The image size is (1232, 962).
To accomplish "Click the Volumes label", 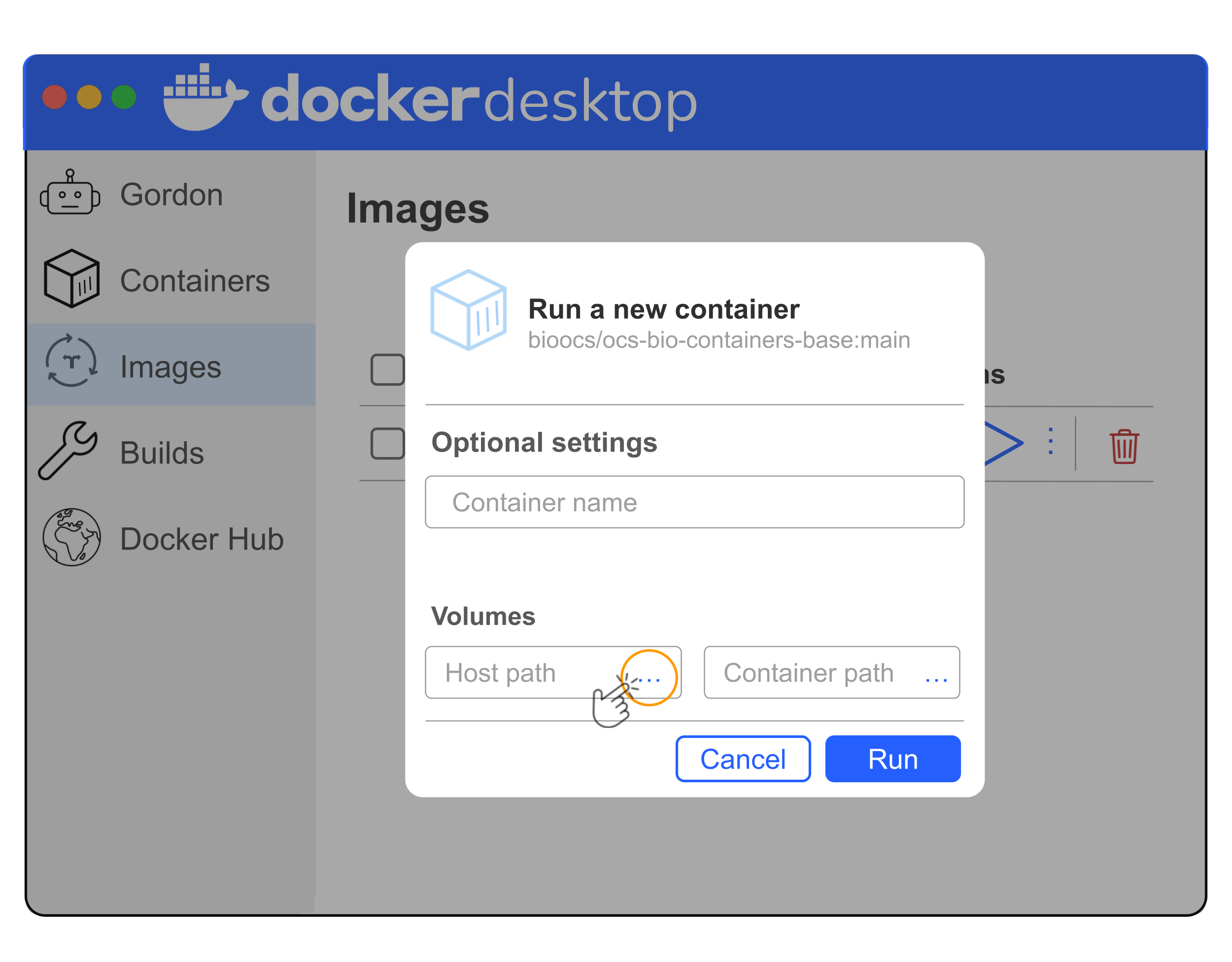I will [x=483, y=616].
